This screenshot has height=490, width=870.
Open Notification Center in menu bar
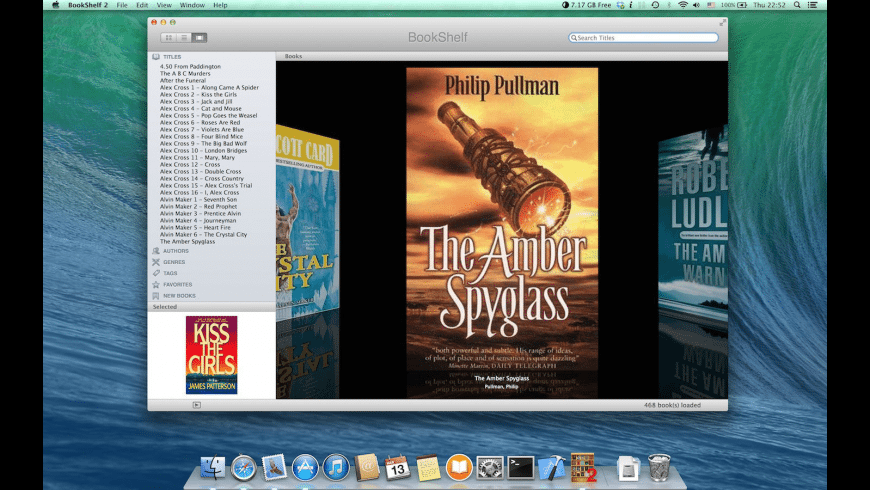pos(812,5)
